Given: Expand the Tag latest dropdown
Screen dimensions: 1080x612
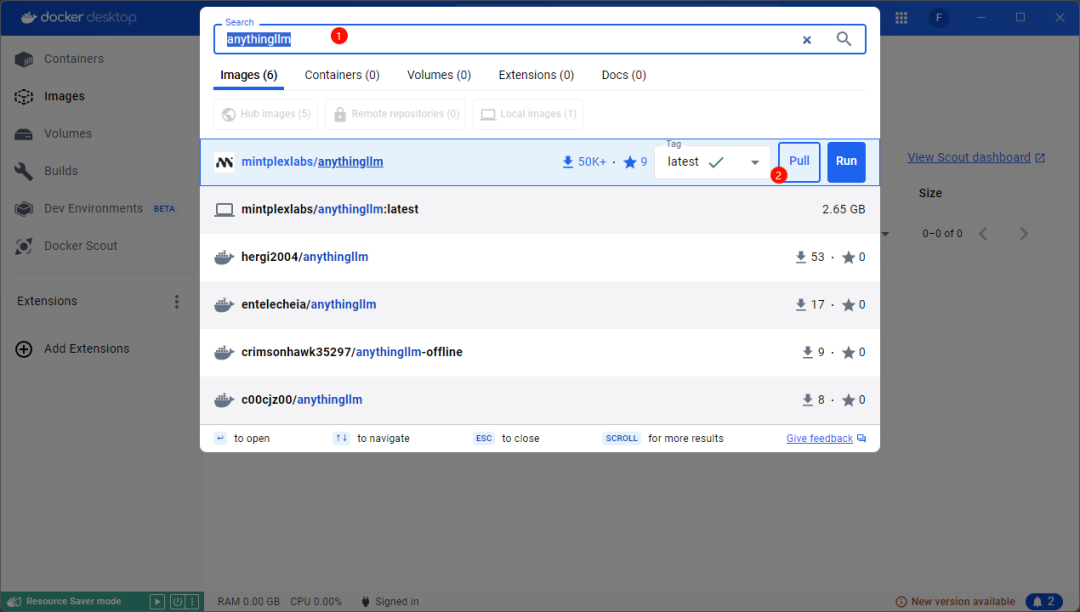Looking at the screenshot, I should point(754,163).
